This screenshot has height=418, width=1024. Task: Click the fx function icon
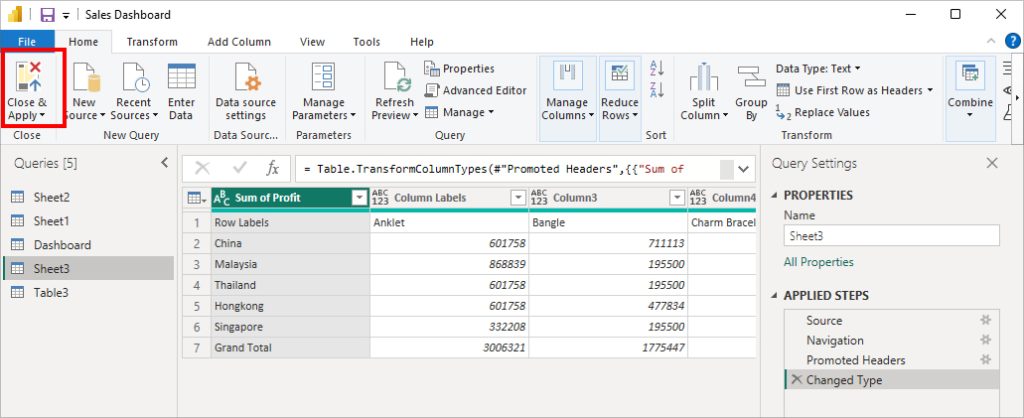(x=272, y=169)
